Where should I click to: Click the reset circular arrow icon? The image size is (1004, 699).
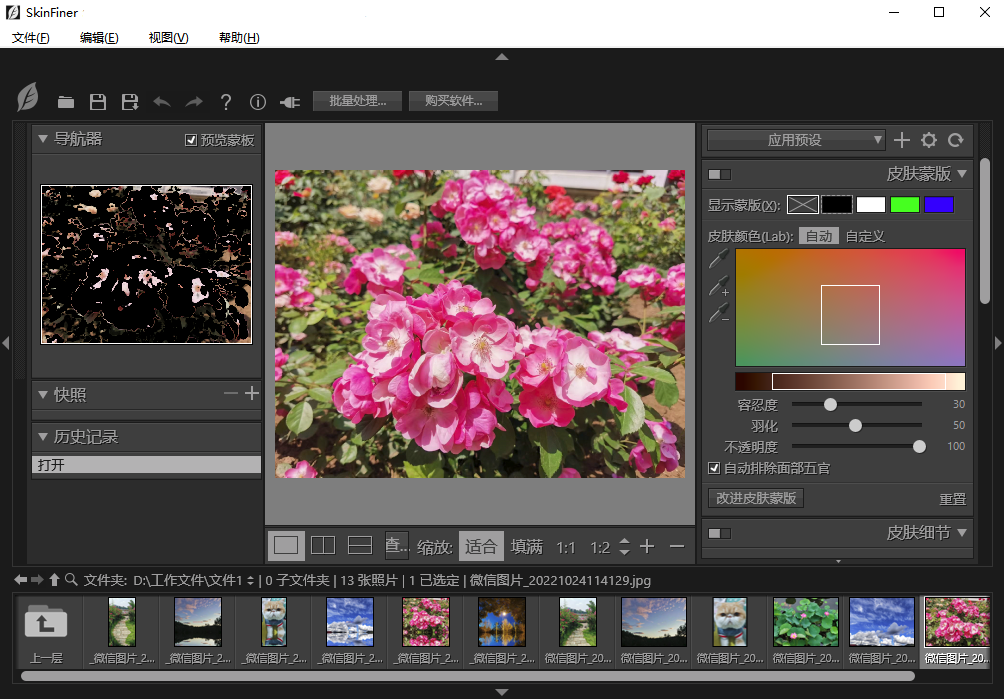pyautogui.click(x=956, y=140)
